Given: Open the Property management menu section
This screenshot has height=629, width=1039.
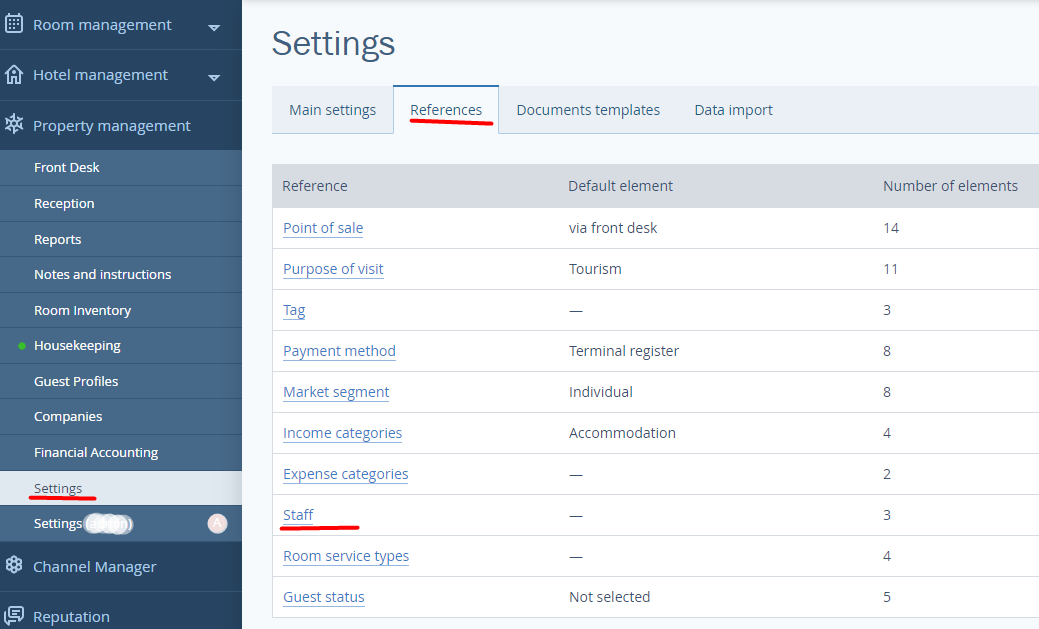Looking at the screenshot, I should pyautogui.click(x=121, y=125).
